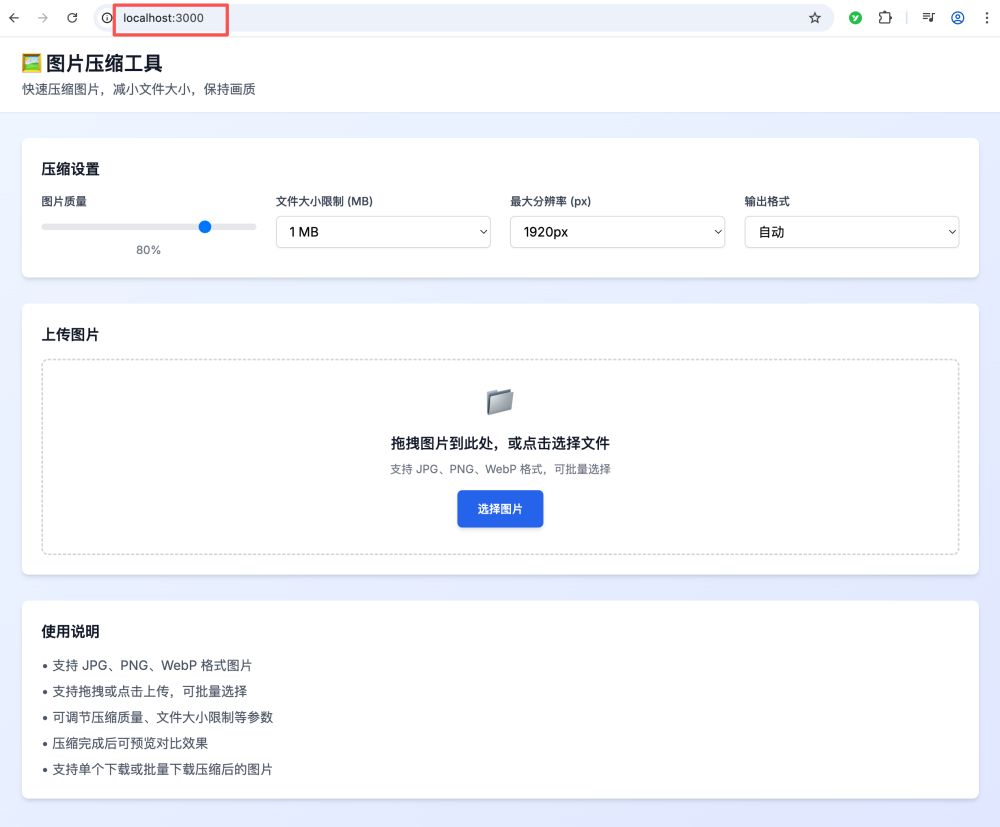Viewport: 1000px width, 827px height.
Task: Reload the localhost:3000 page
Action: click(x=70, y=17)
